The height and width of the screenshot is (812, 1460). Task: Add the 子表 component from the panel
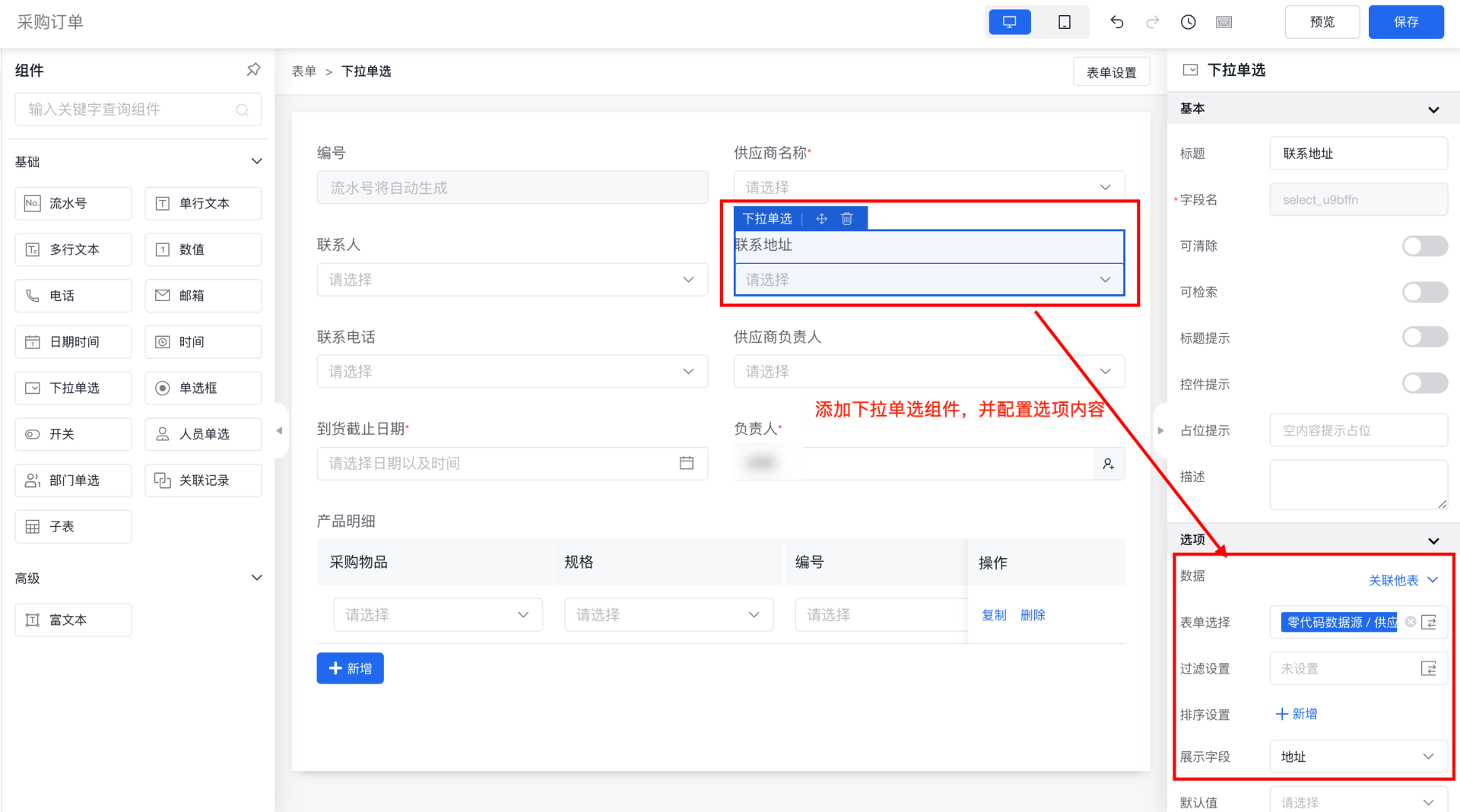coord(73,526)
